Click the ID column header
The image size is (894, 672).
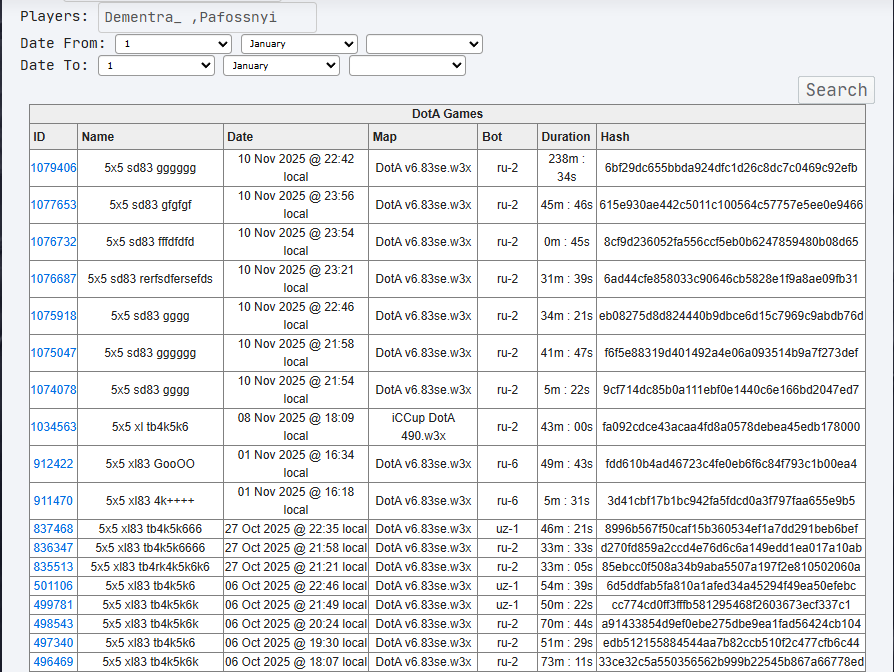54,137
